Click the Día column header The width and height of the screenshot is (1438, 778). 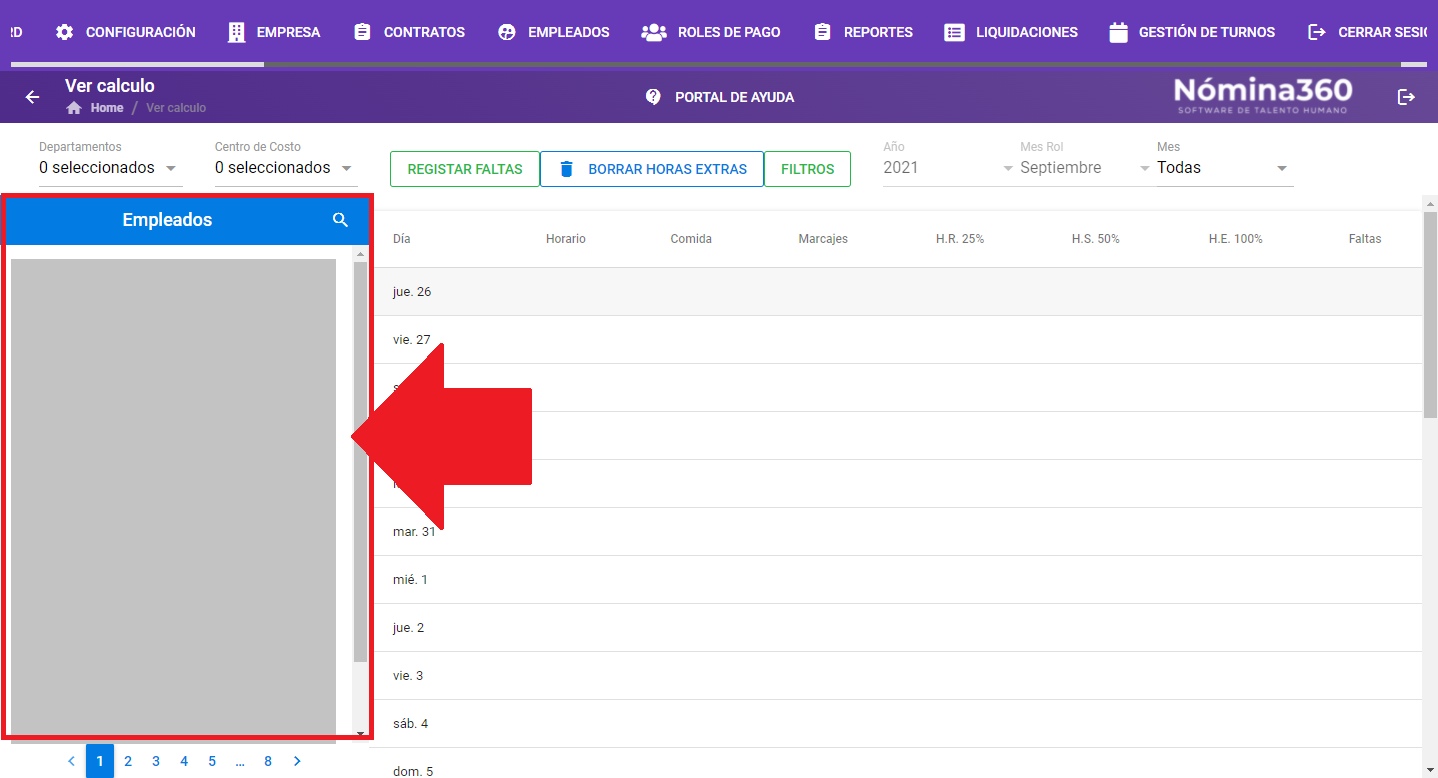click(402, 239)
